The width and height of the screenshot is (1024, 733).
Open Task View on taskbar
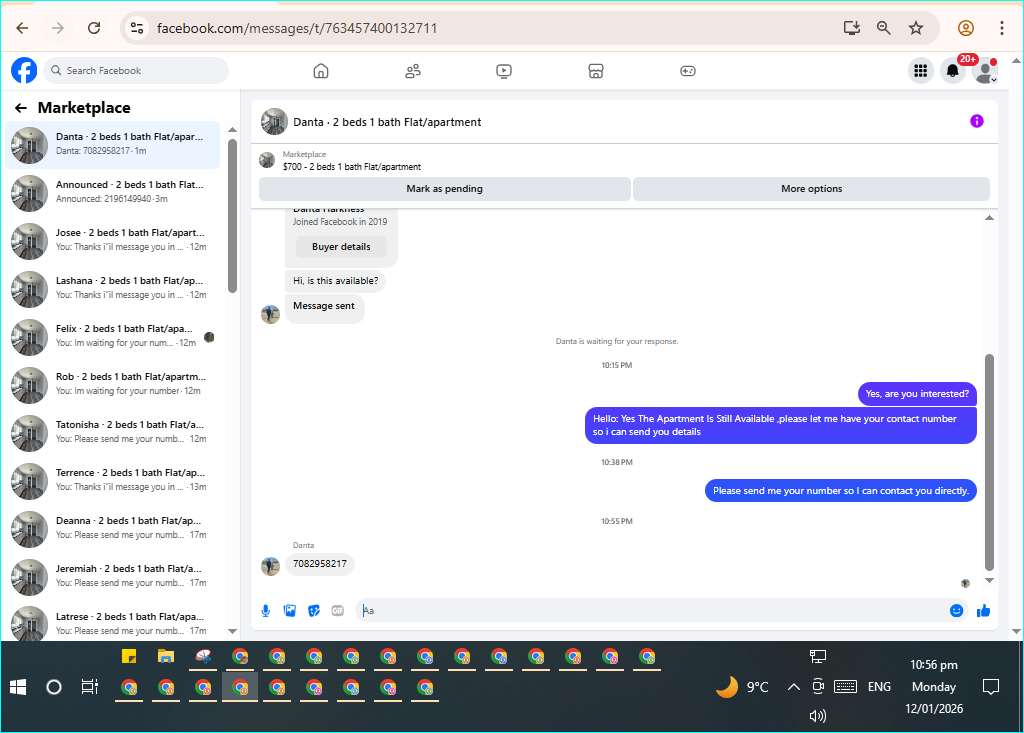coord(89,687)
